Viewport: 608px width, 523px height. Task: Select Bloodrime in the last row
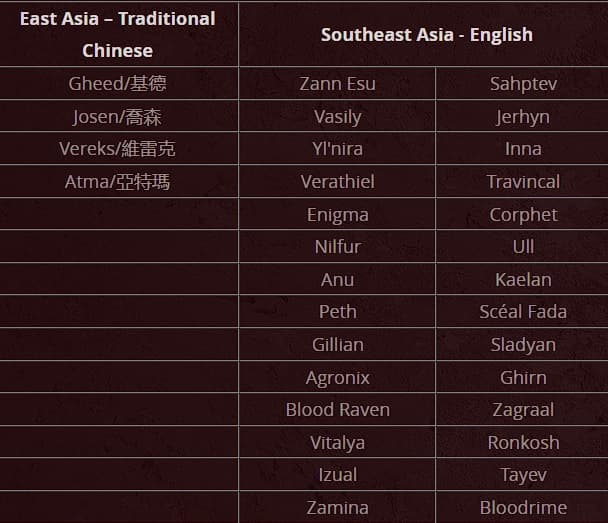(523, 507)
